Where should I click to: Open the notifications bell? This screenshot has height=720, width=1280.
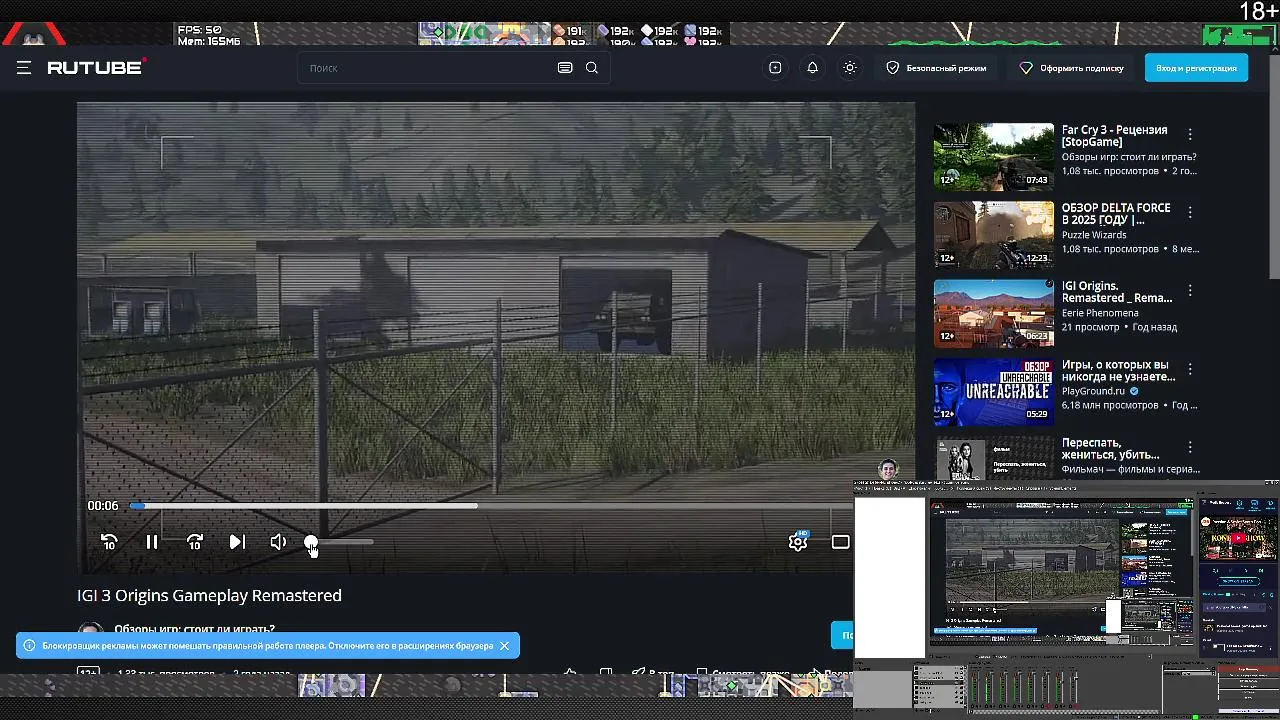pos(812,68)
